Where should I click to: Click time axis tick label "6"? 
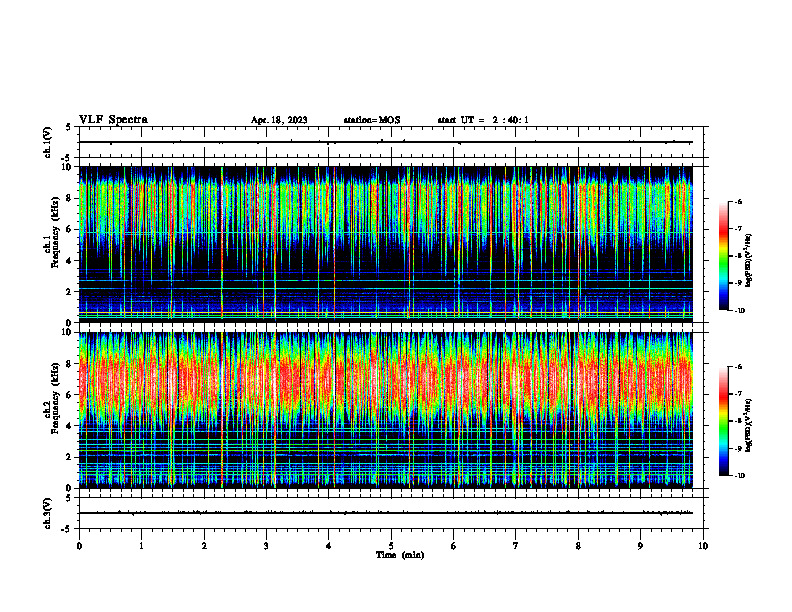[454, 546]
